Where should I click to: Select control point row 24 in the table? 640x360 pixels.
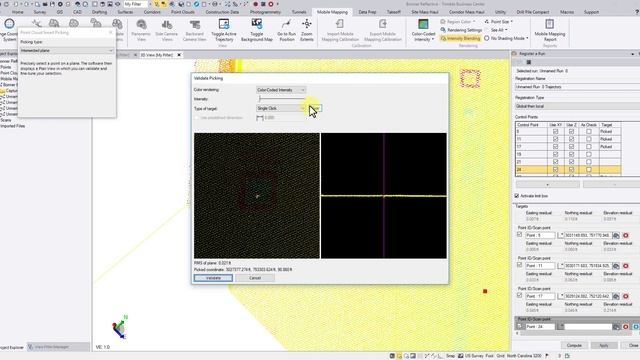click(568, 169)
